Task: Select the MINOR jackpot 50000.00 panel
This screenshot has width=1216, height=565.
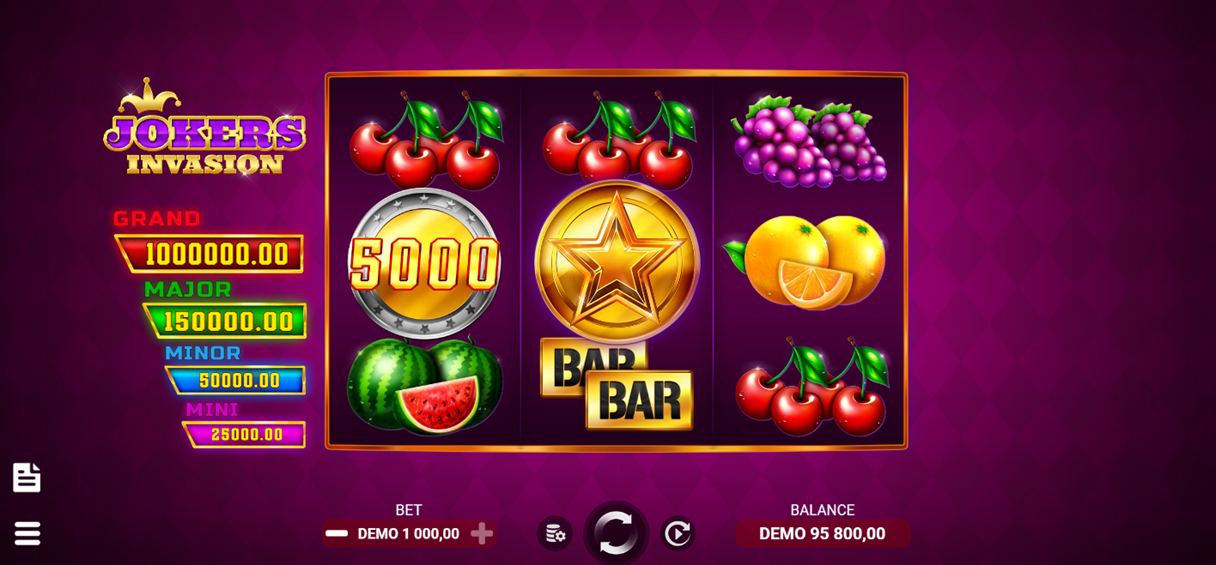Action: tap(236, 380)
